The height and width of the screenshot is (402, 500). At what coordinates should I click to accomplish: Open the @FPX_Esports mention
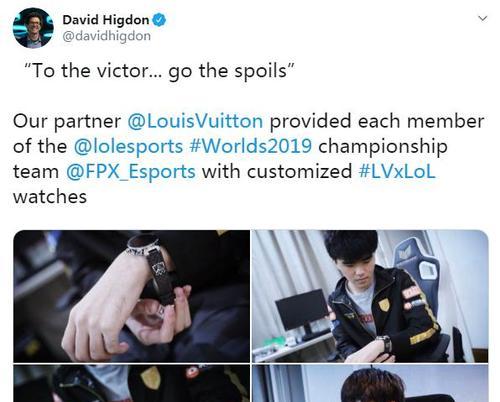131,172
